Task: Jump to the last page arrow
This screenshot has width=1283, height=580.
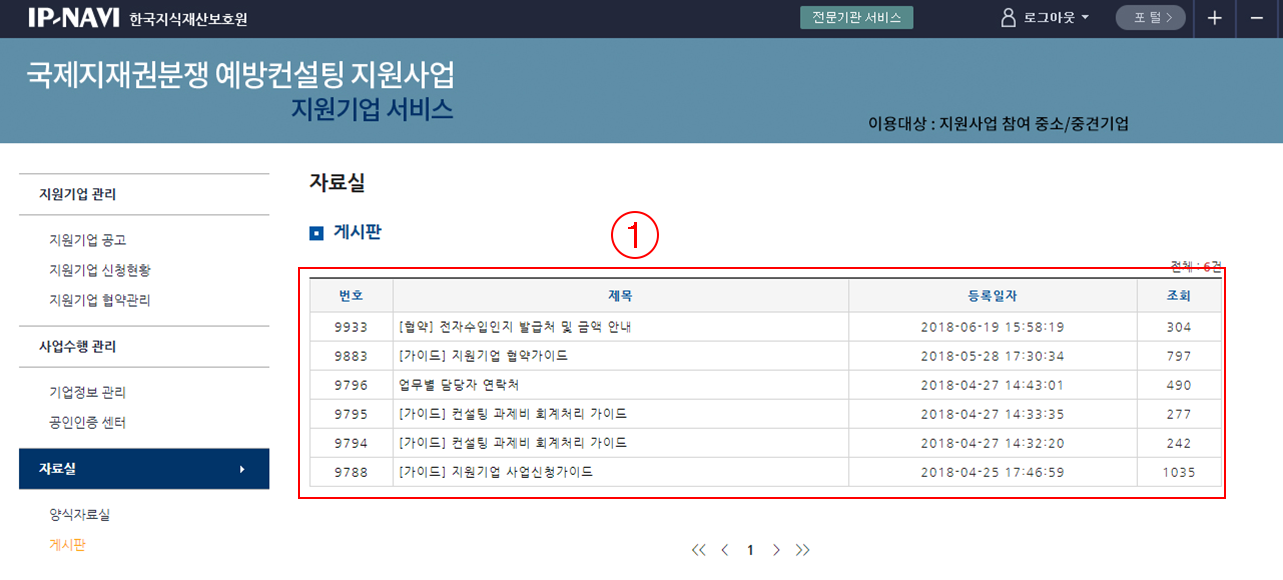Action: tap(802, 550)
